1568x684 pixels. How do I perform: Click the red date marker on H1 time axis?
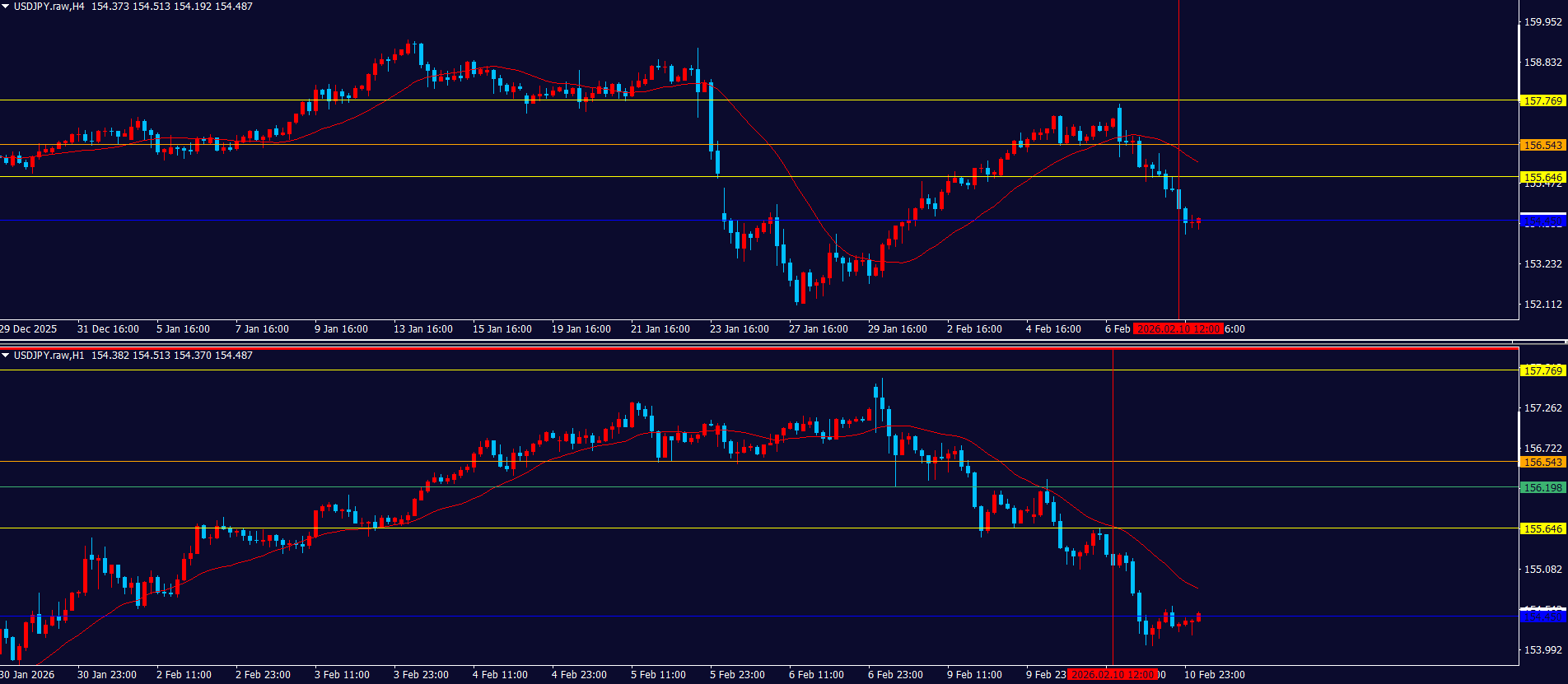1112,675
